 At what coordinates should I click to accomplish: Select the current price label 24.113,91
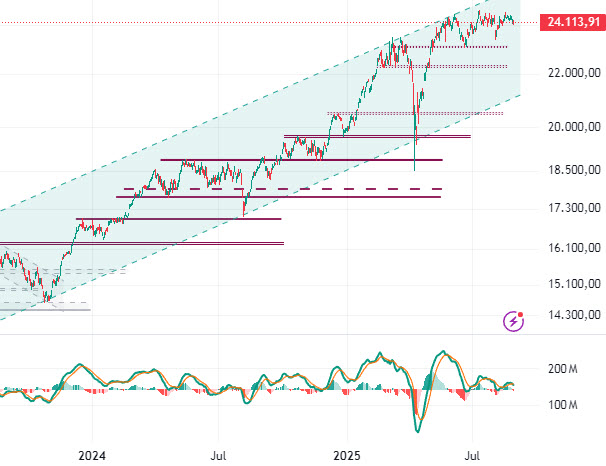point(568,22)
